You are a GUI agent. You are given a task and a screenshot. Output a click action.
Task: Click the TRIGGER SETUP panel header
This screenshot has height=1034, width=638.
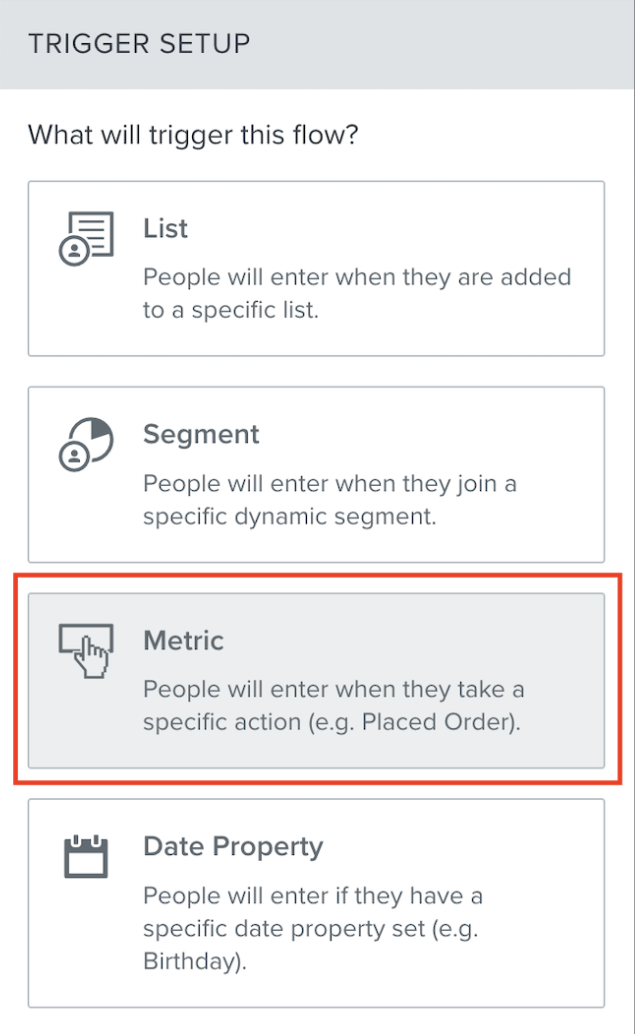317,44
